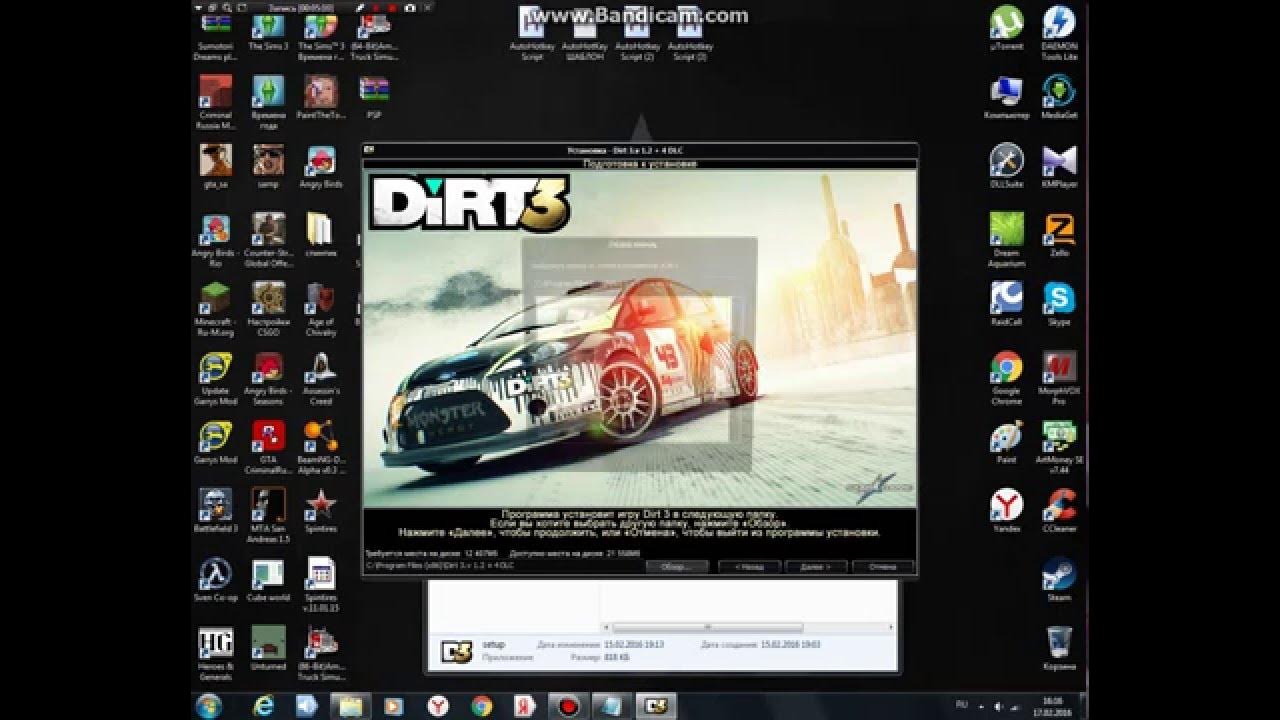The image size is (1280, 720).
Task: Open the Steam desktop shortcut
Action: [x=1059, y=579]
